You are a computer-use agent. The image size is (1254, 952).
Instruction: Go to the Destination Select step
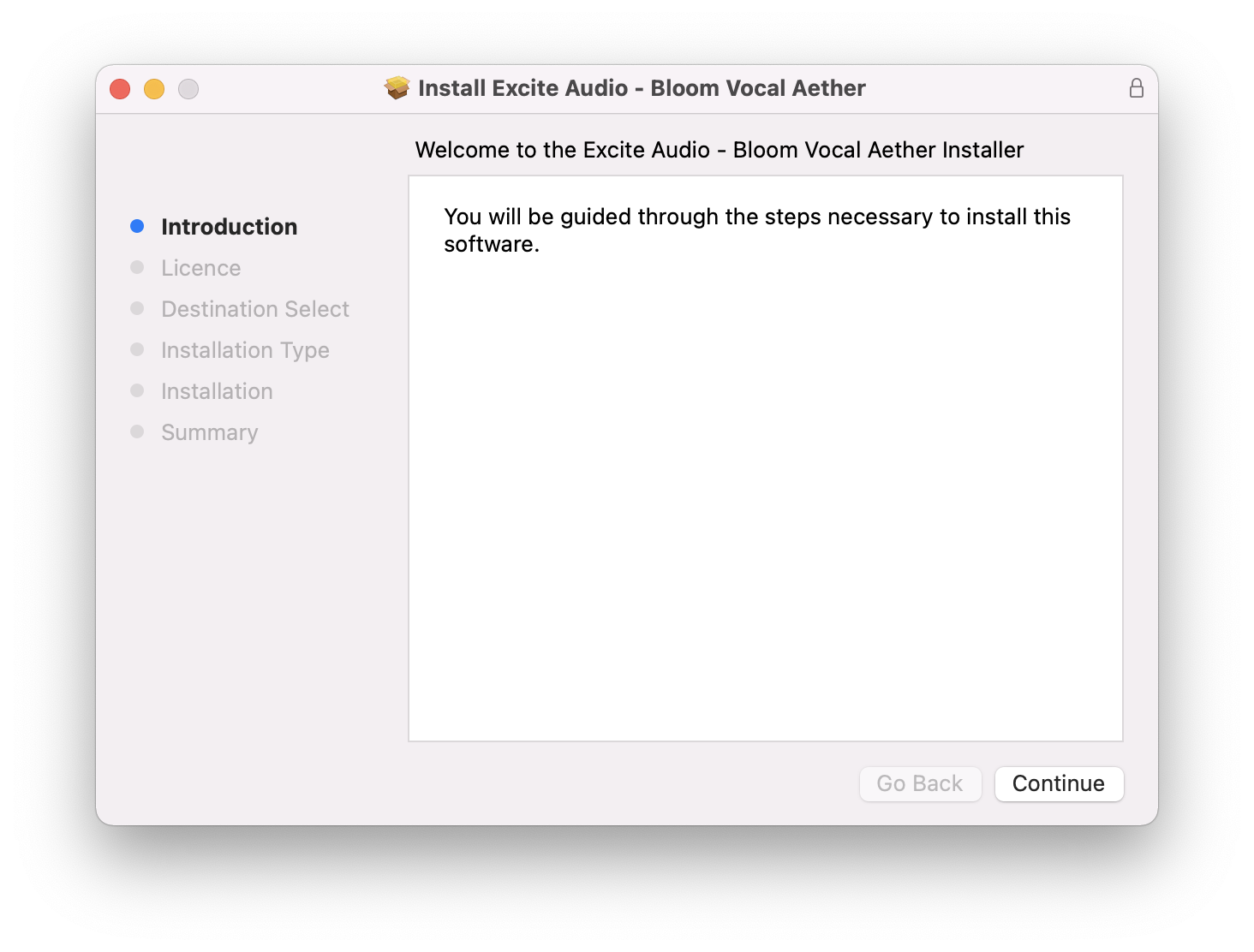[x=255, y=309]
